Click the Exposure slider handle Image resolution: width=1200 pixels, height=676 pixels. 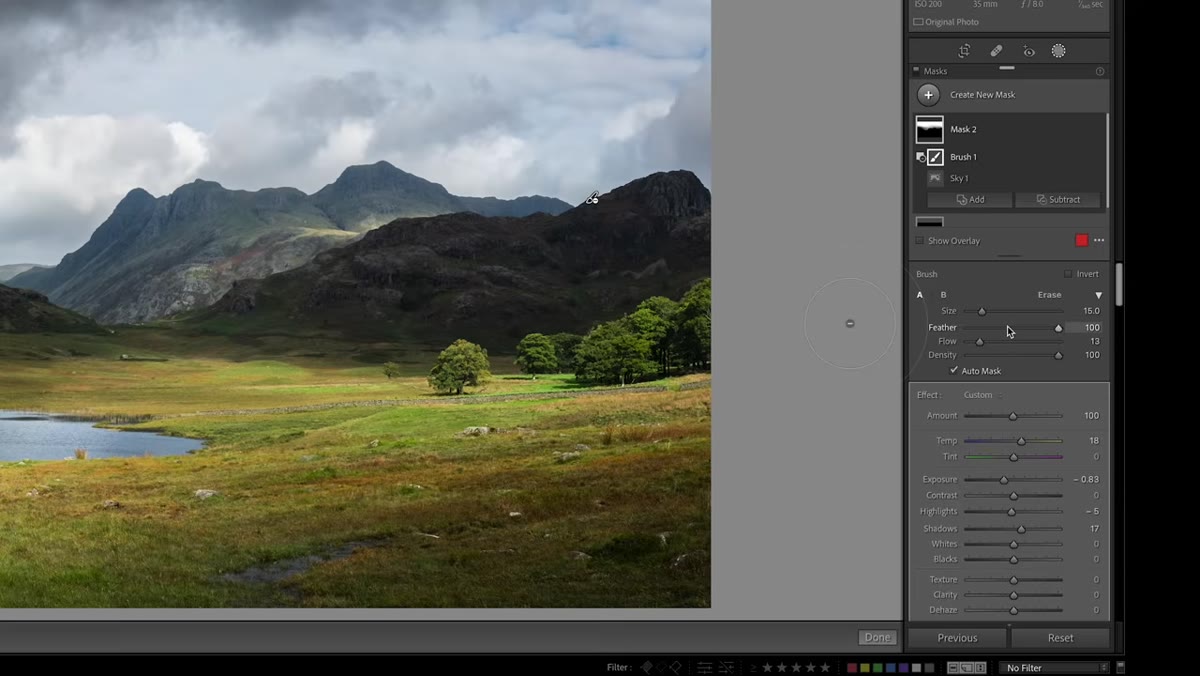click(x=1004, y=480)
